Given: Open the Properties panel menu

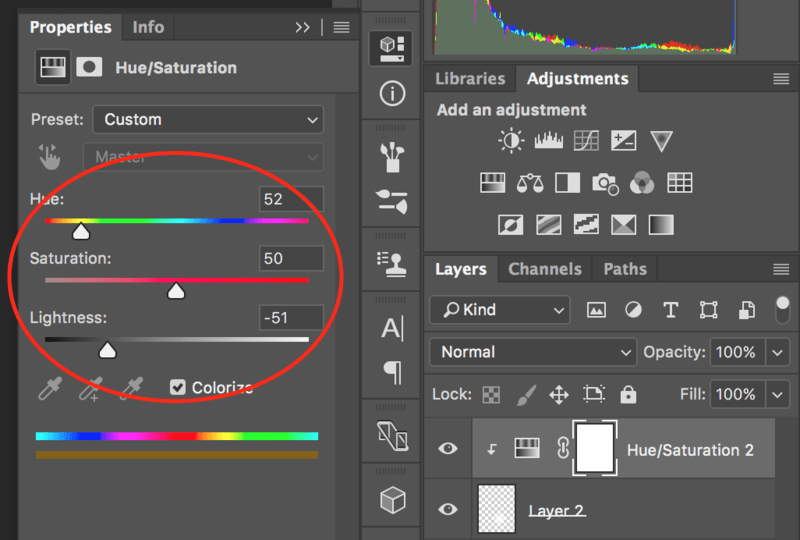Looking at the screenshot, I should pyautogui.click(x=341, y=27).
